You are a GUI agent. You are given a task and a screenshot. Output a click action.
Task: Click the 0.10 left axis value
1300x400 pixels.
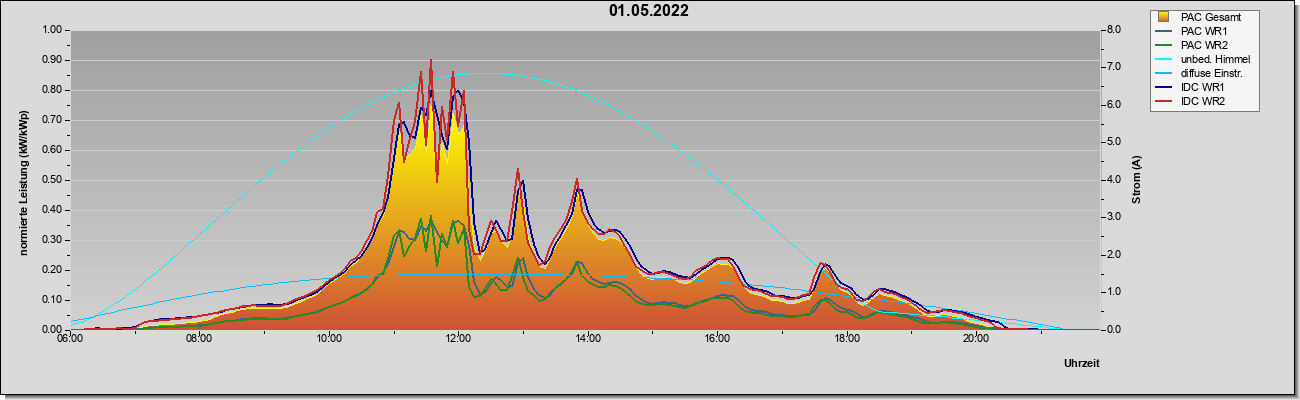(x=52, y=300)
